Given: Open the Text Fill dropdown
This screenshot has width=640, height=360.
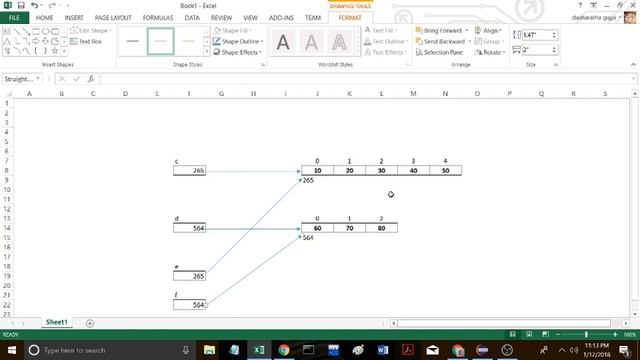Looking at the screenshot, I should pyautogui.click(x=381, y=31).
